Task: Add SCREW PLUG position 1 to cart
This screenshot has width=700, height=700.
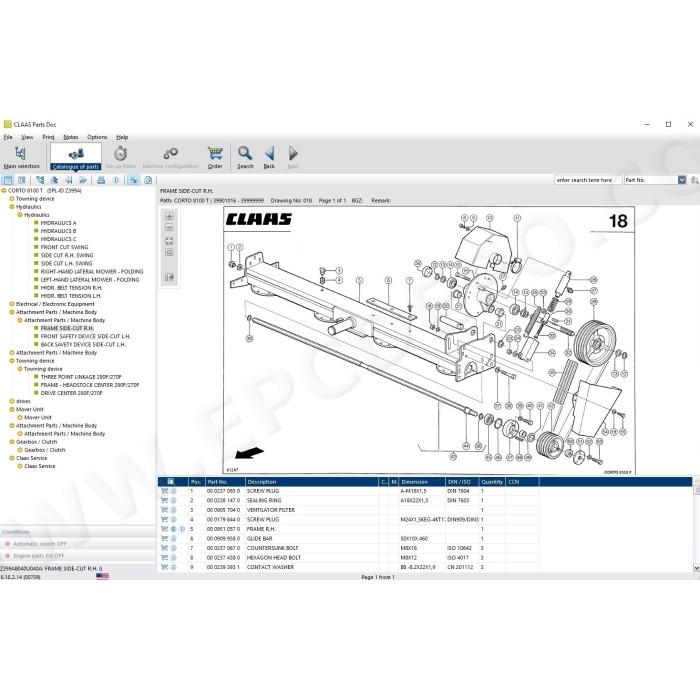Action: (164, 491)
